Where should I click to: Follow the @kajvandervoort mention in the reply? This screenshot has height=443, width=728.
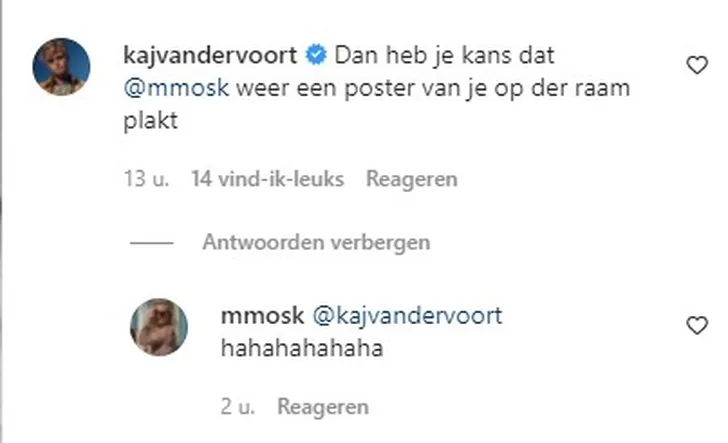click(x=407, y=316)
